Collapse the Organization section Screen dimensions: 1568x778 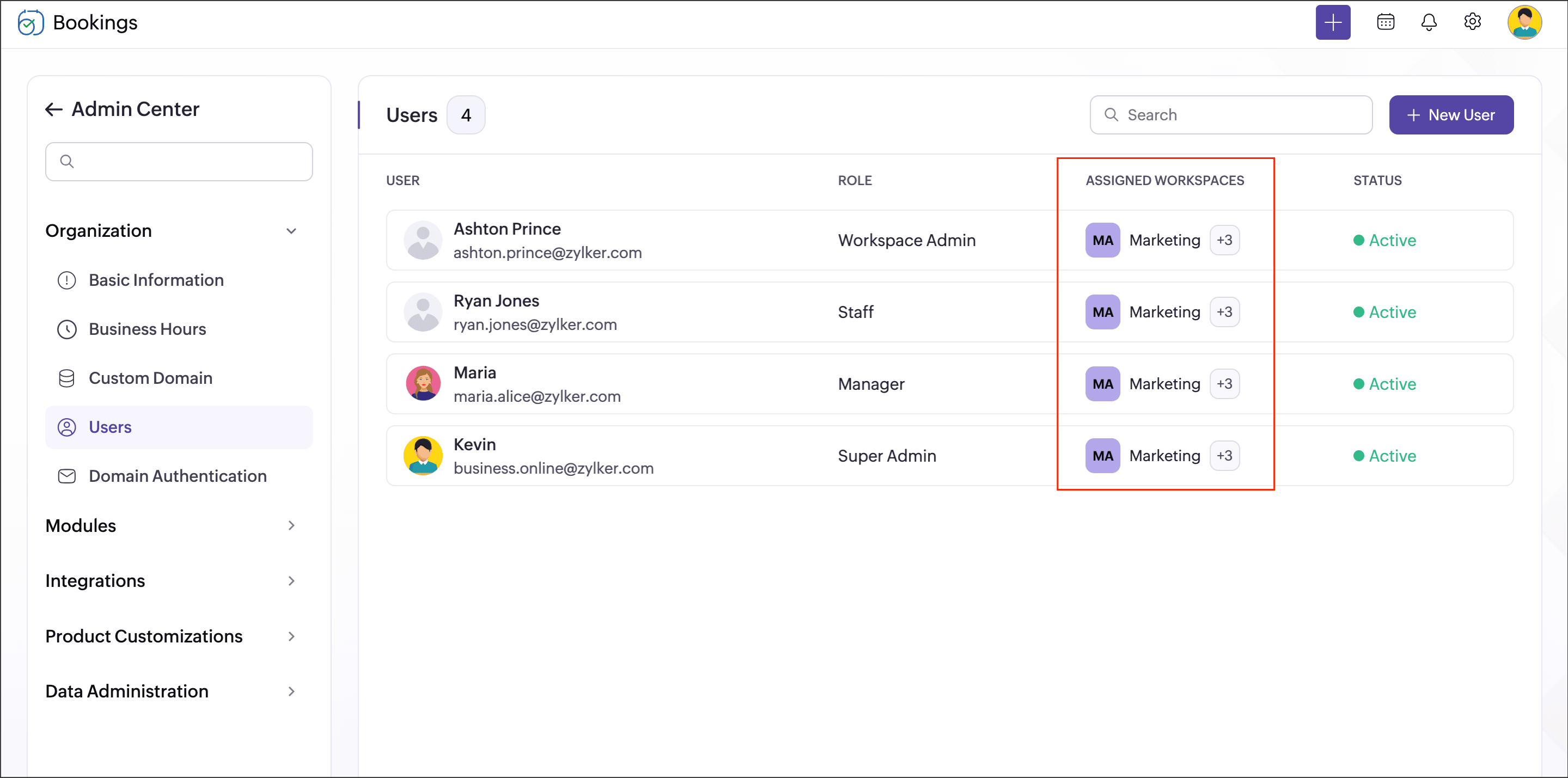(x=291, y=231)
